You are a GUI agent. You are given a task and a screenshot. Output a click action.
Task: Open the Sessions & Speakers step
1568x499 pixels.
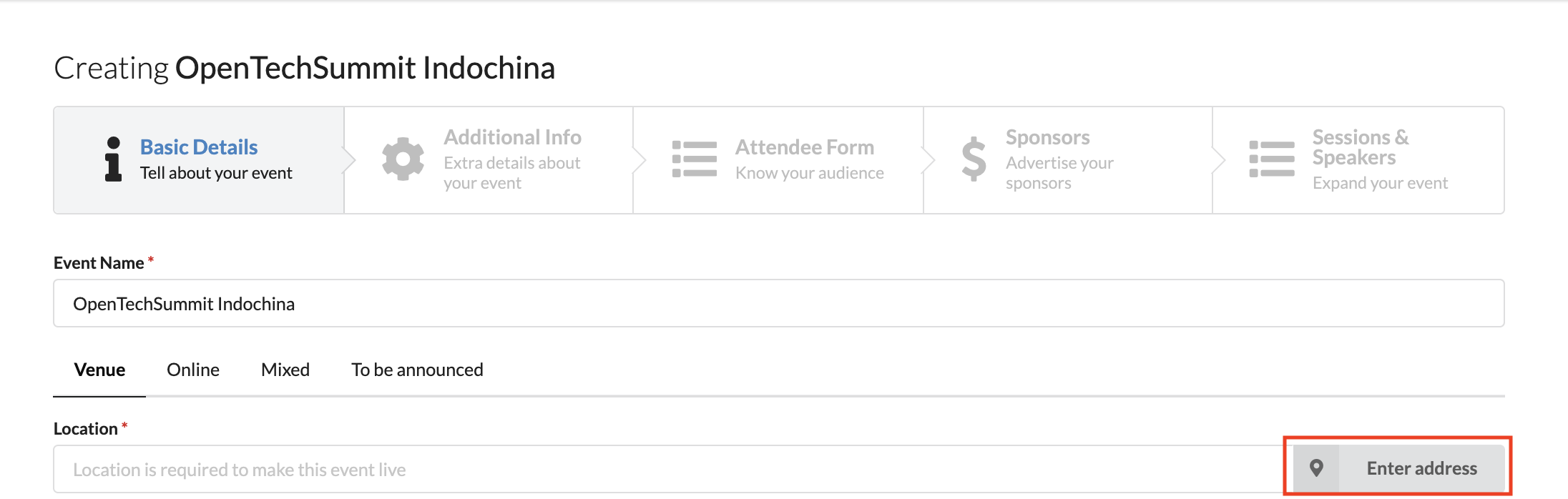[x=1358, y=160]
